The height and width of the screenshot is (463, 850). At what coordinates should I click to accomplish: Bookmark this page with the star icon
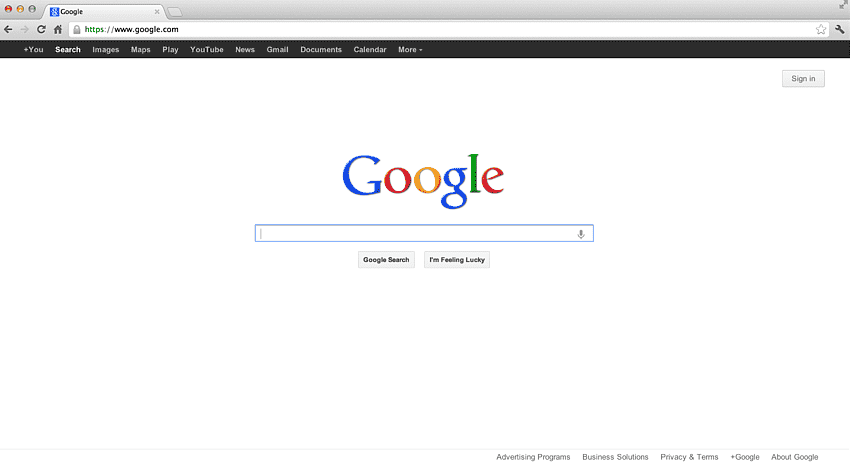[821, 29]
